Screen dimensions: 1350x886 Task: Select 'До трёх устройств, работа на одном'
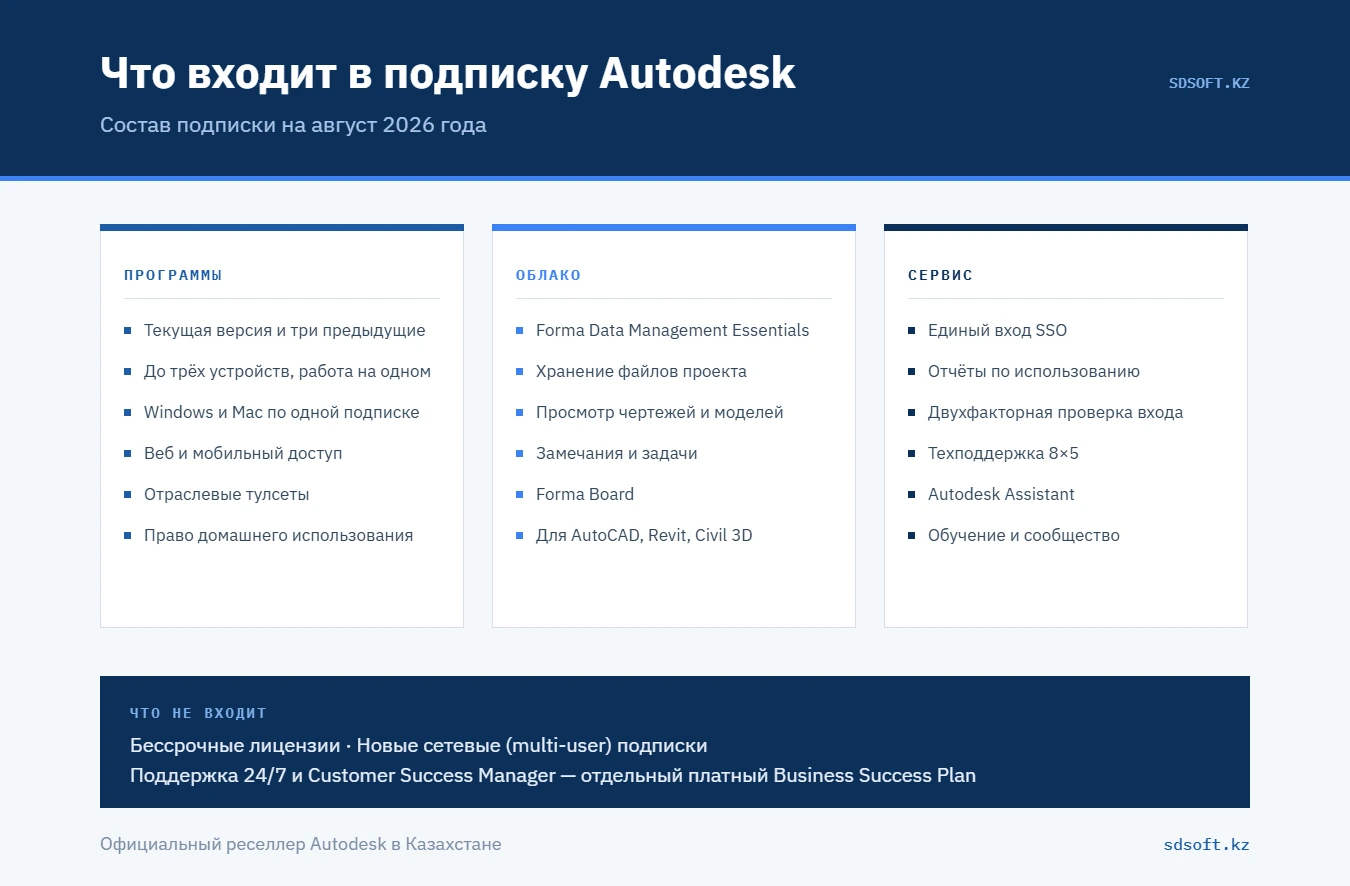coord(287,371)
